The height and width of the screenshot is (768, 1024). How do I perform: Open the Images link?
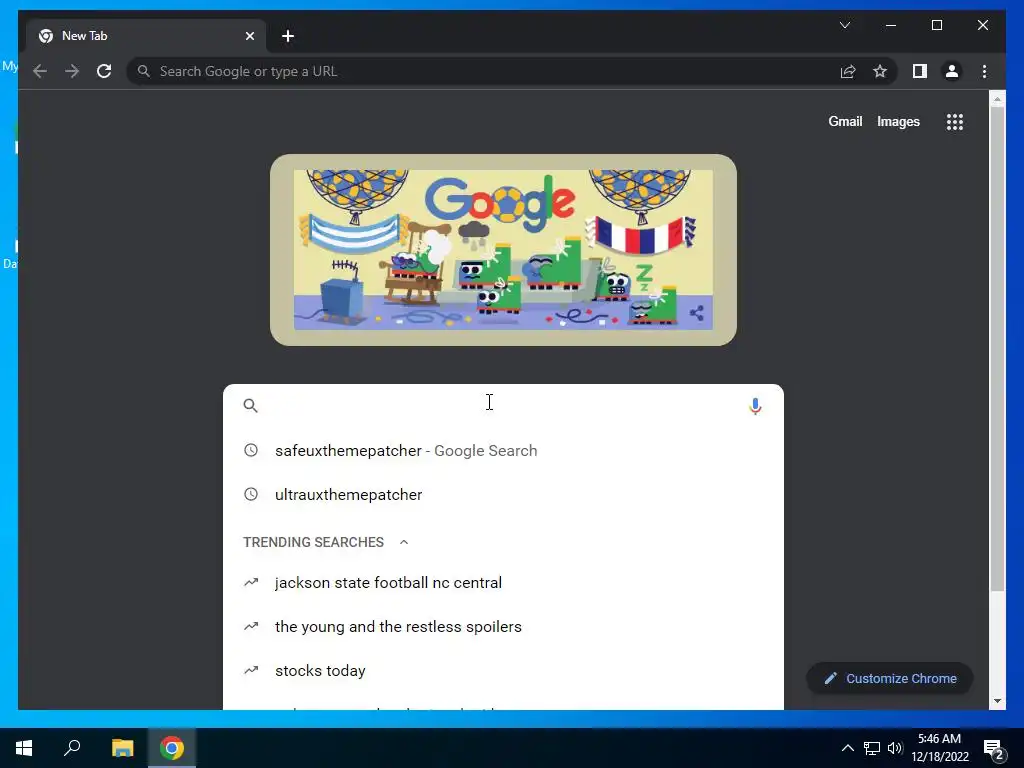pos(898,121)
